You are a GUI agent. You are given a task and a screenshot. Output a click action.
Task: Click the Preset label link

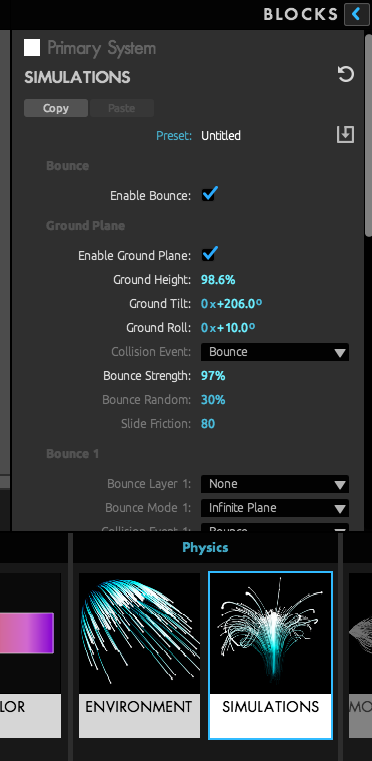174,135
